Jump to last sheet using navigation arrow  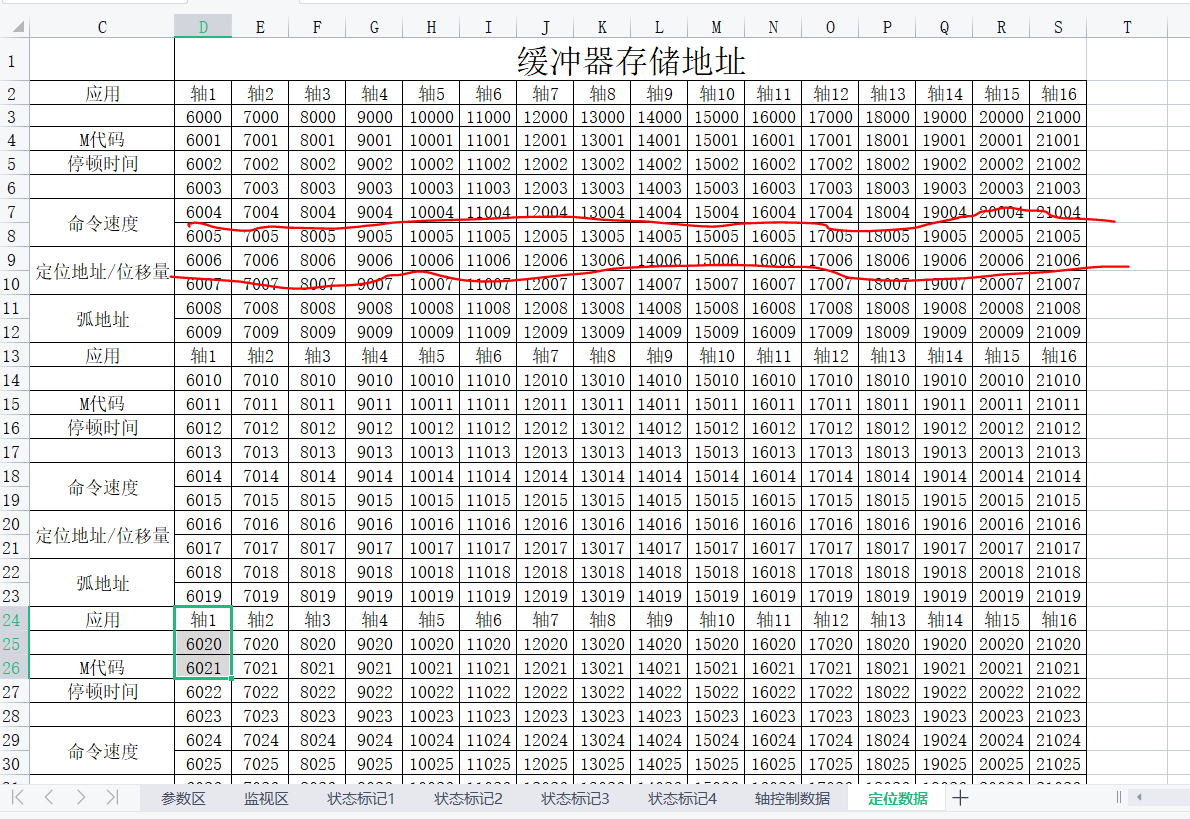point(112,797)
